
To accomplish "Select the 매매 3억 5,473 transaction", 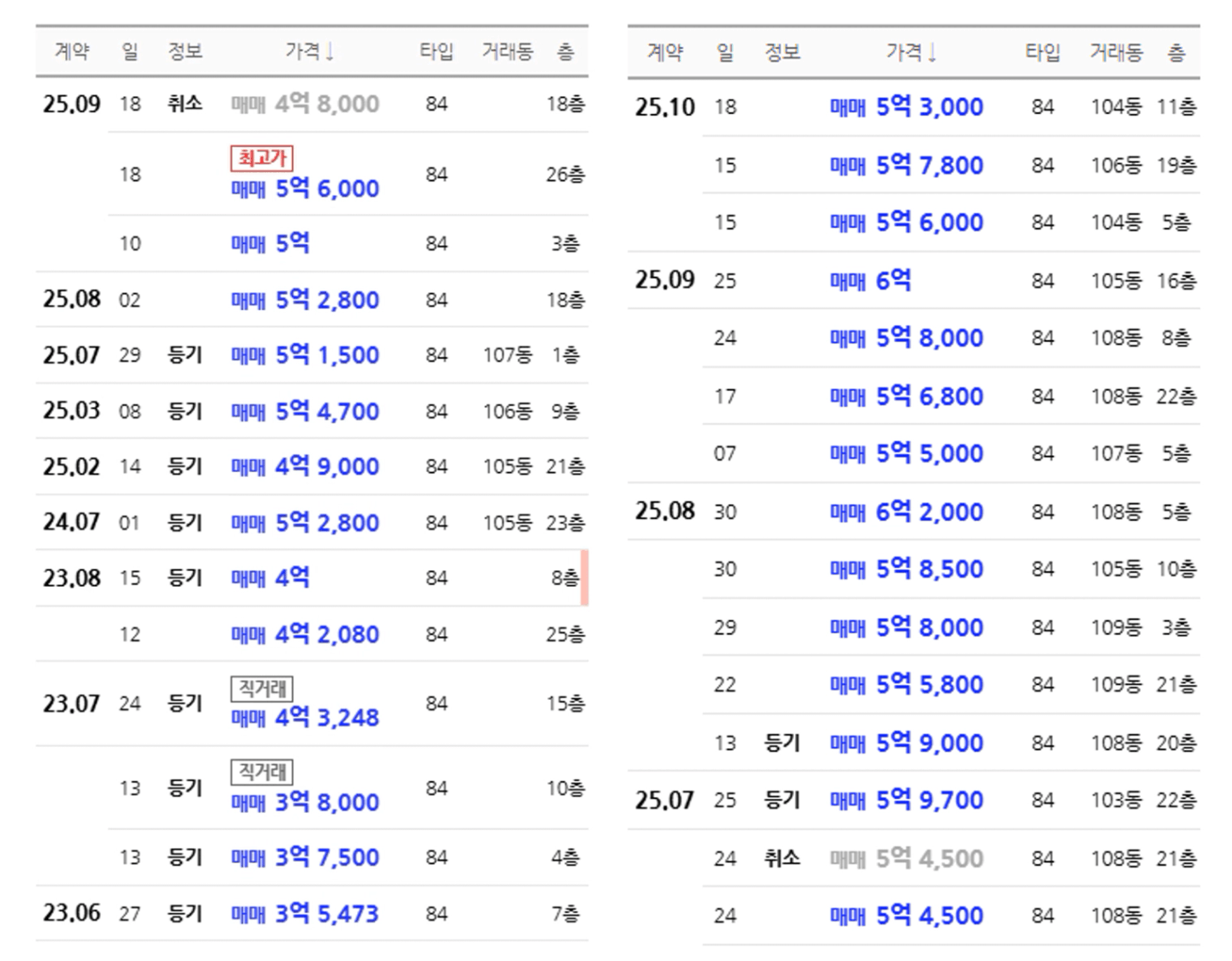I will 304,914.
